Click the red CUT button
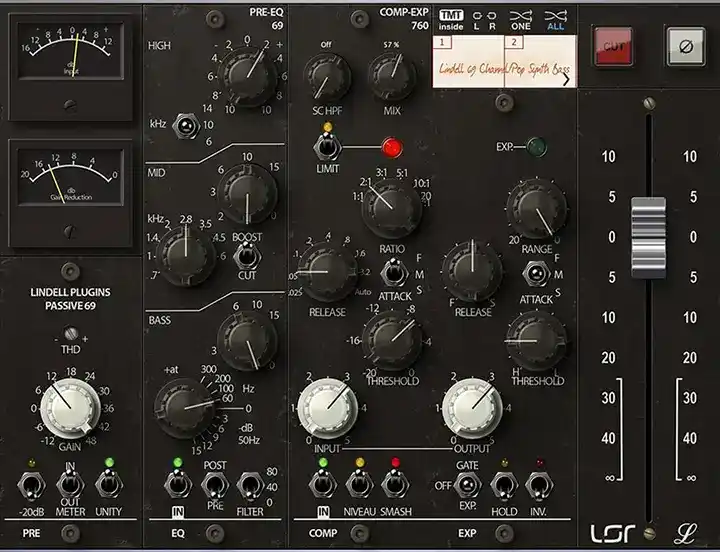 pos(613,46)
